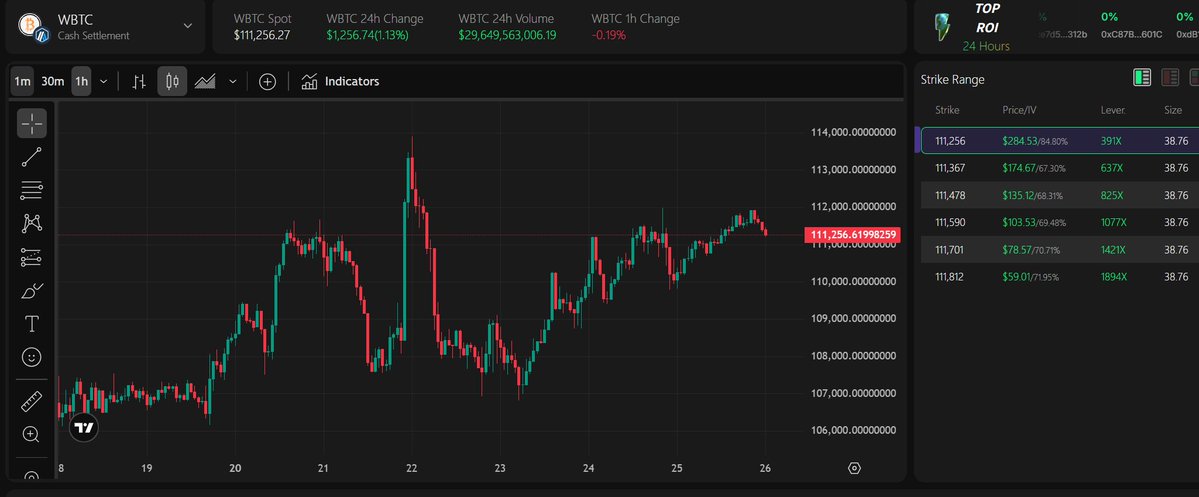Expand the chart style dropdown arrow
The width and height of the screenshot is (1199, 497).
click(233, 82)
